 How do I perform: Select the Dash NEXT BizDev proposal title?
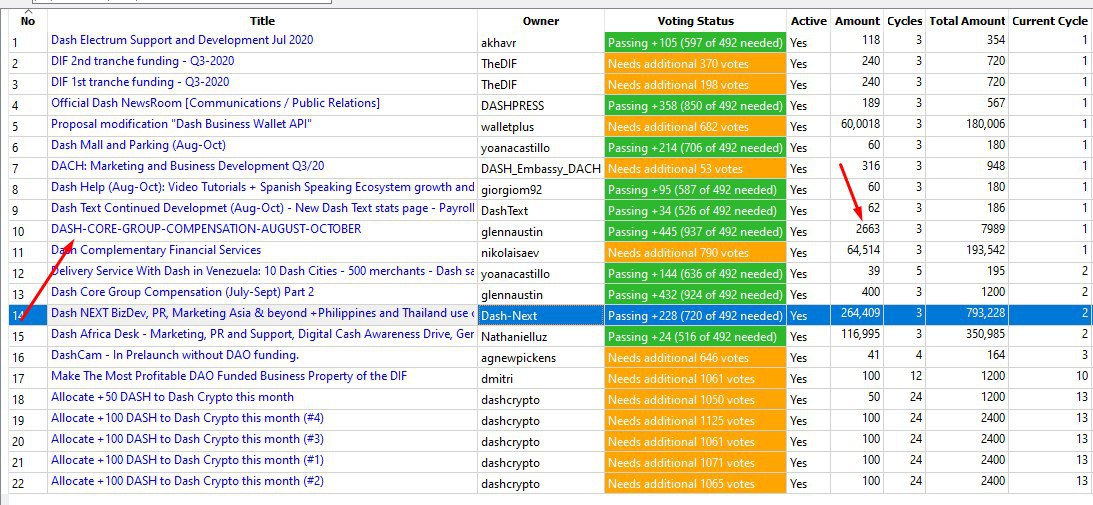click(263, 313)
